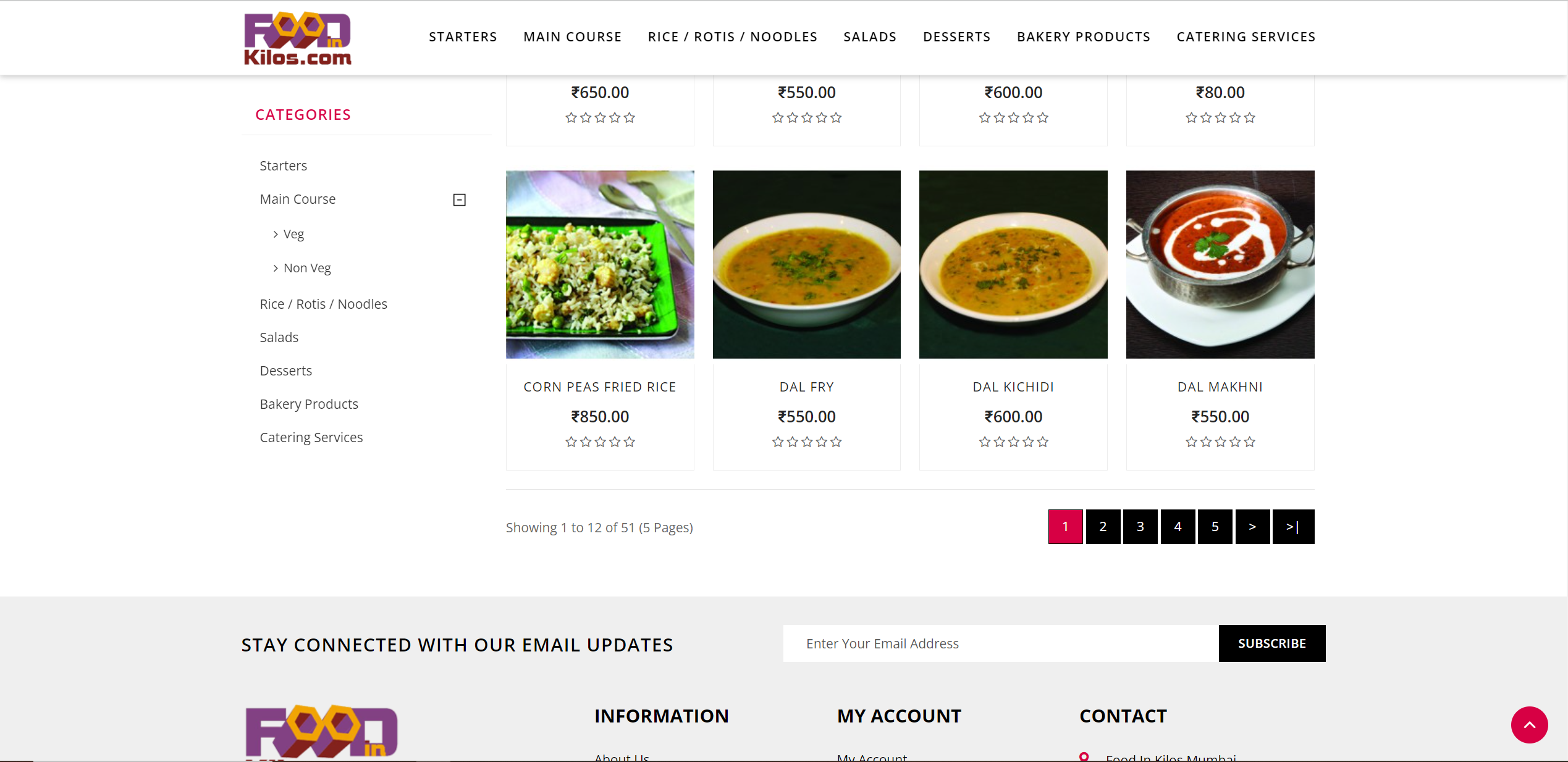Click the Dal Makhni star rating

(1220, 442)
